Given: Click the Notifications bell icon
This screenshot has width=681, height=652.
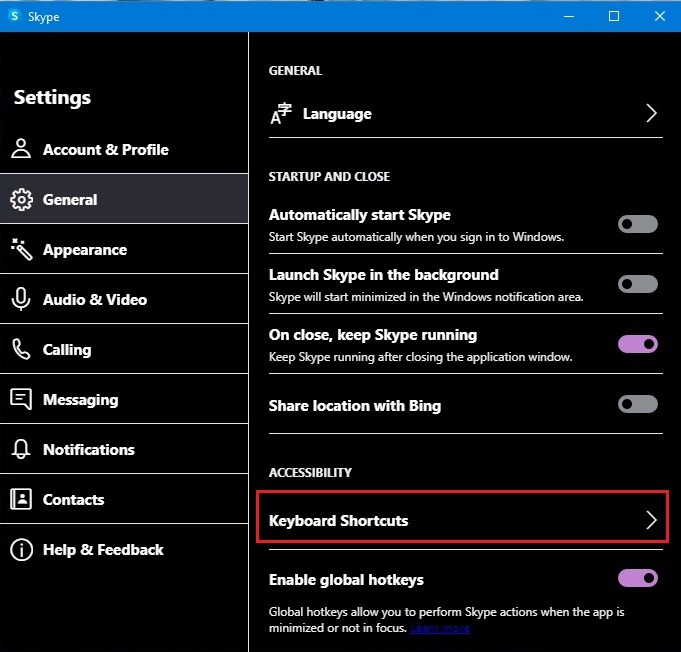Looking at the screenshot, I should point(21,449).
